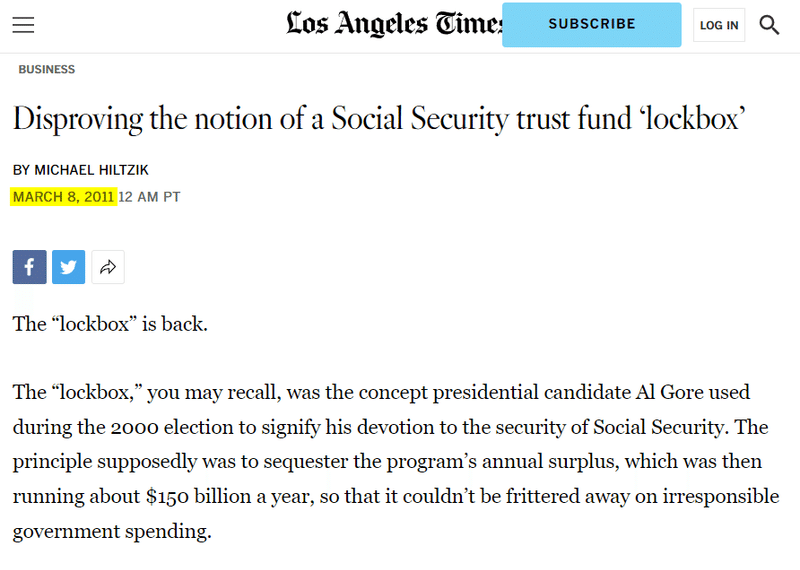
Task: Click the highlighted date March 8, 2011
Action: [64, 197]
